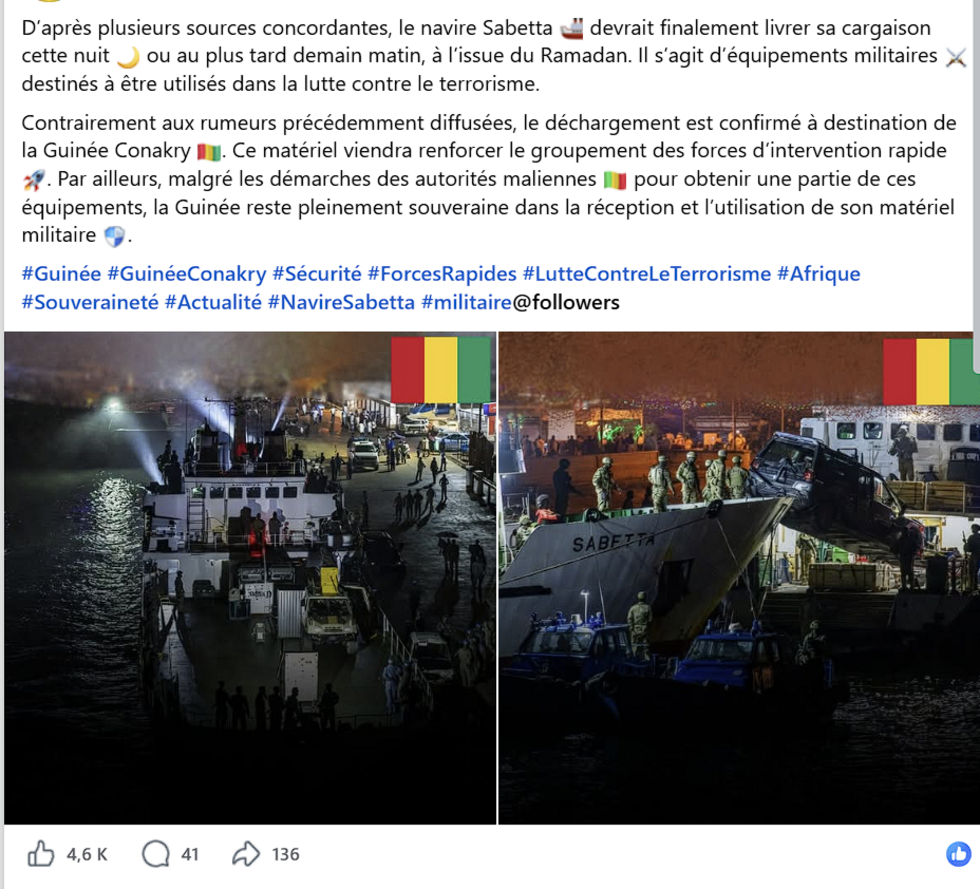Open the #Afrique hashtag
This screenshot has height=889, width=980.
[819, 274]
